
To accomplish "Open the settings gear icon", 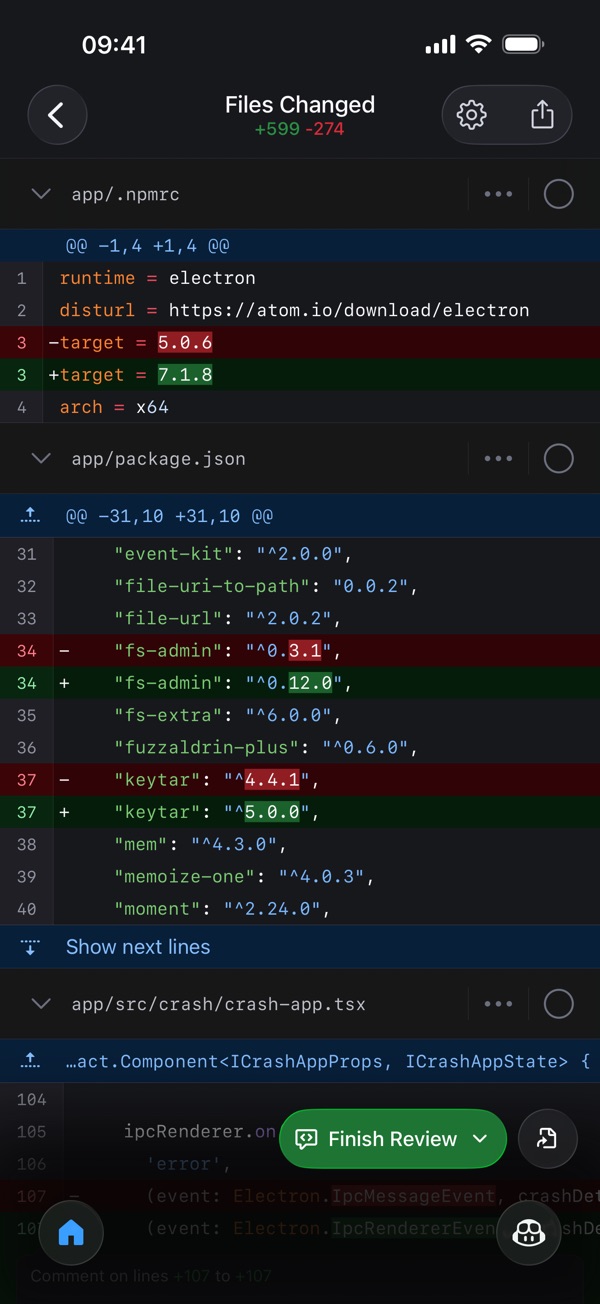I will (x=472, y=115).
